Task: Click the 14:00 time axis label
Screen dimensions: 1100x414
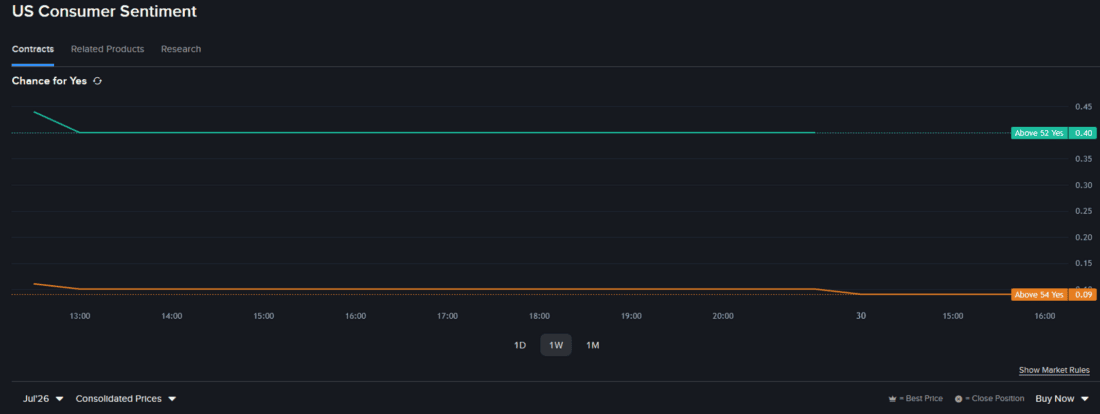Action: 171,316
